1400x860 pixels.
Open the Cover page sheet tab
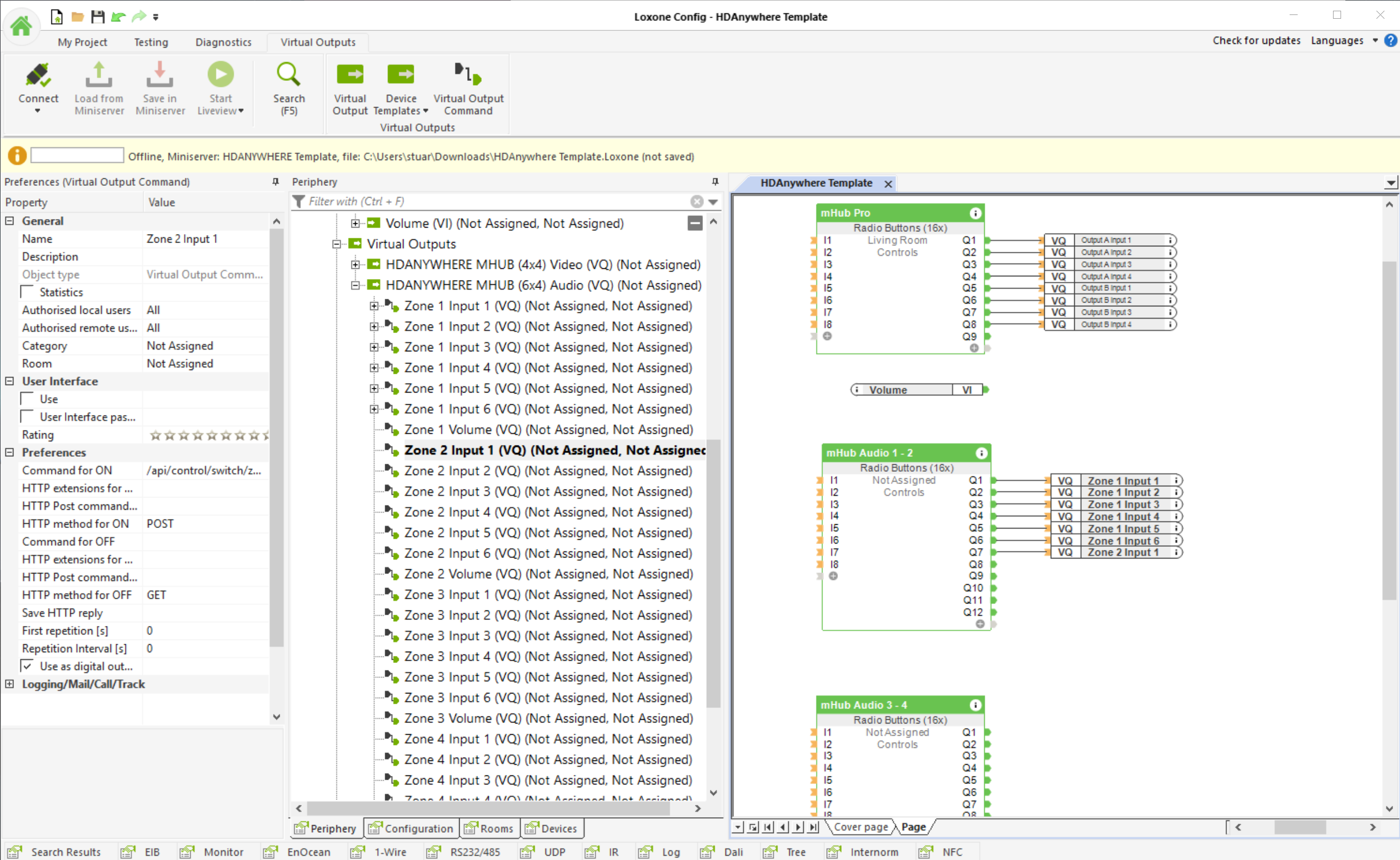[860, 827]
